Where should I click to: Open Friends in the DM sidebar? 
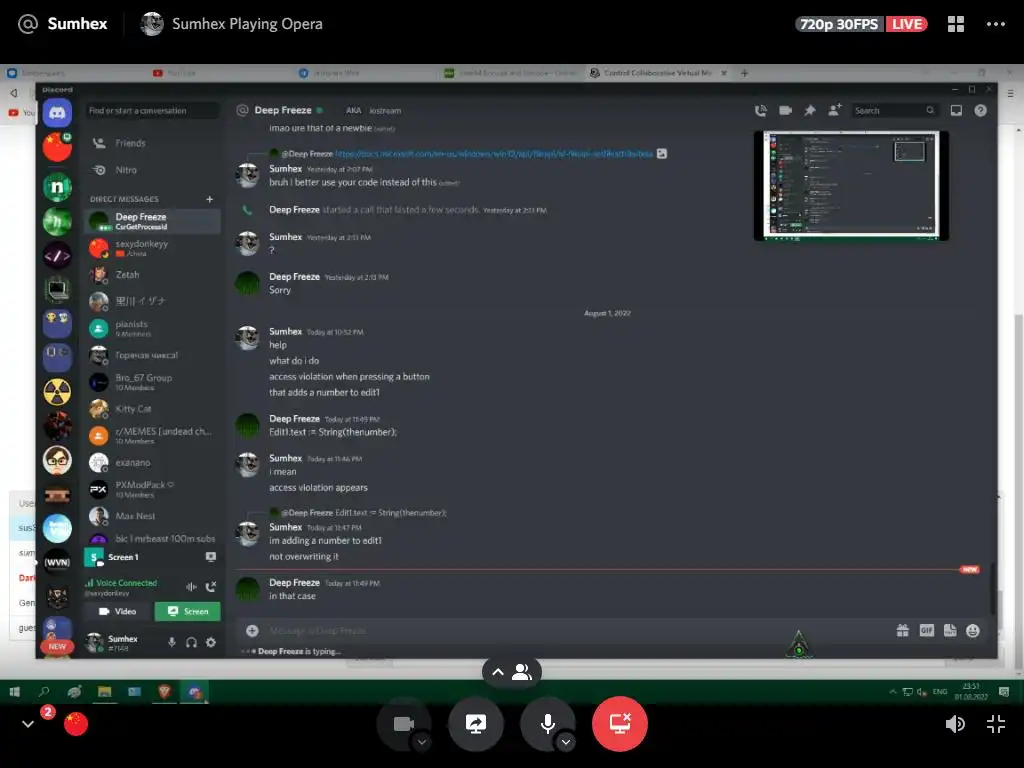(153, 143)
